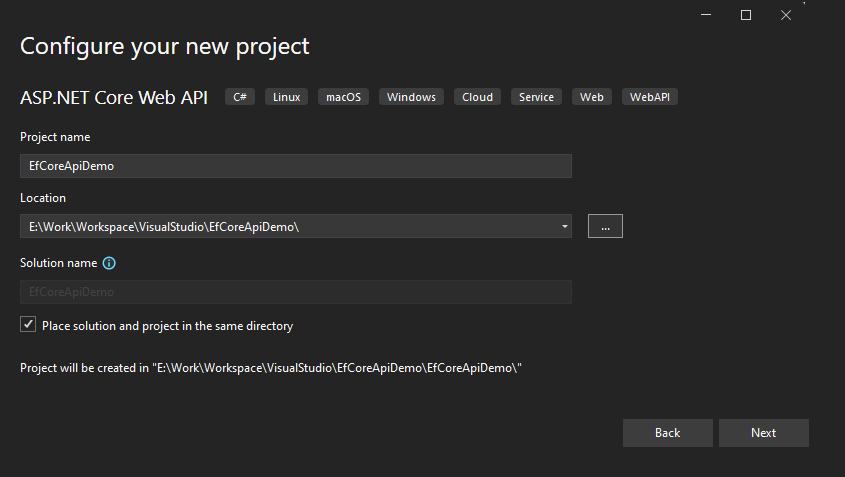Screen dimensions: 845x477
Task: Click the macOS tag
Action: pyautogui.click(x=343, y=97)
